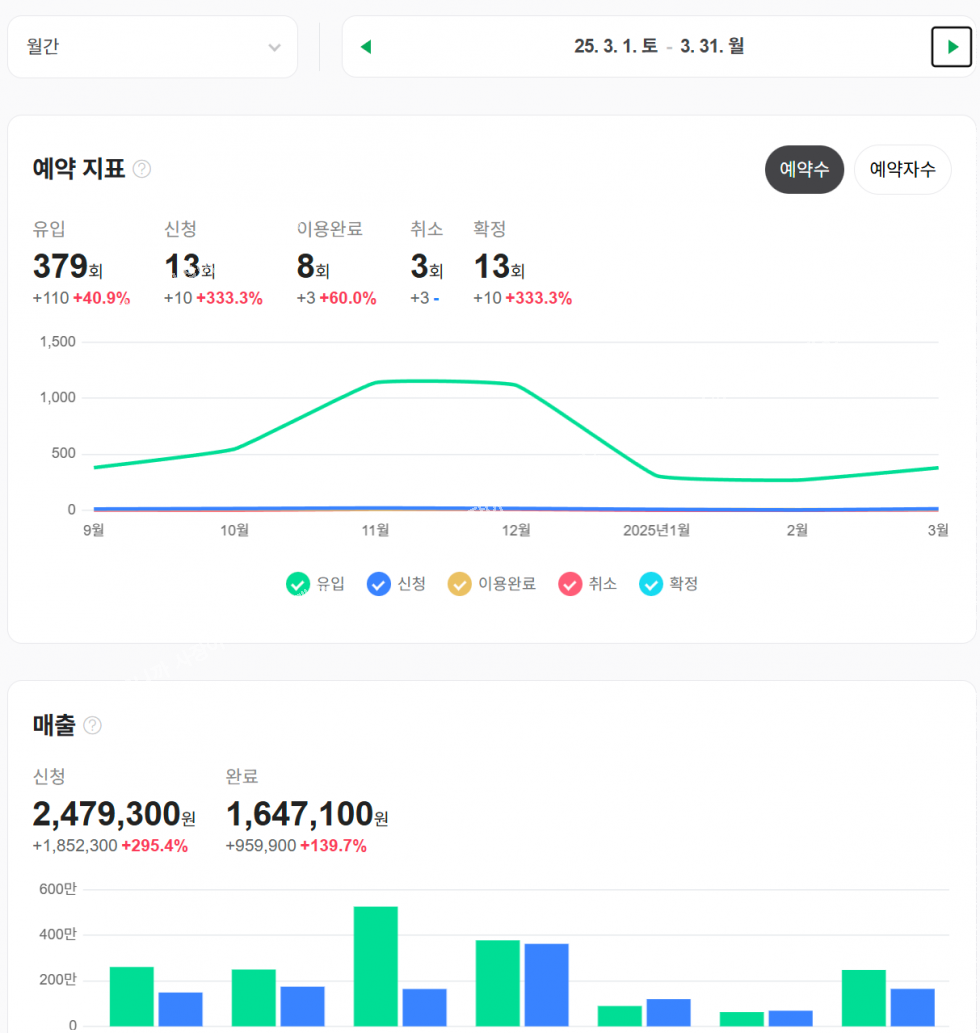The image size is (980, 1033).
Task: Advance to next month with right arrow
Action: pos(951,47)
